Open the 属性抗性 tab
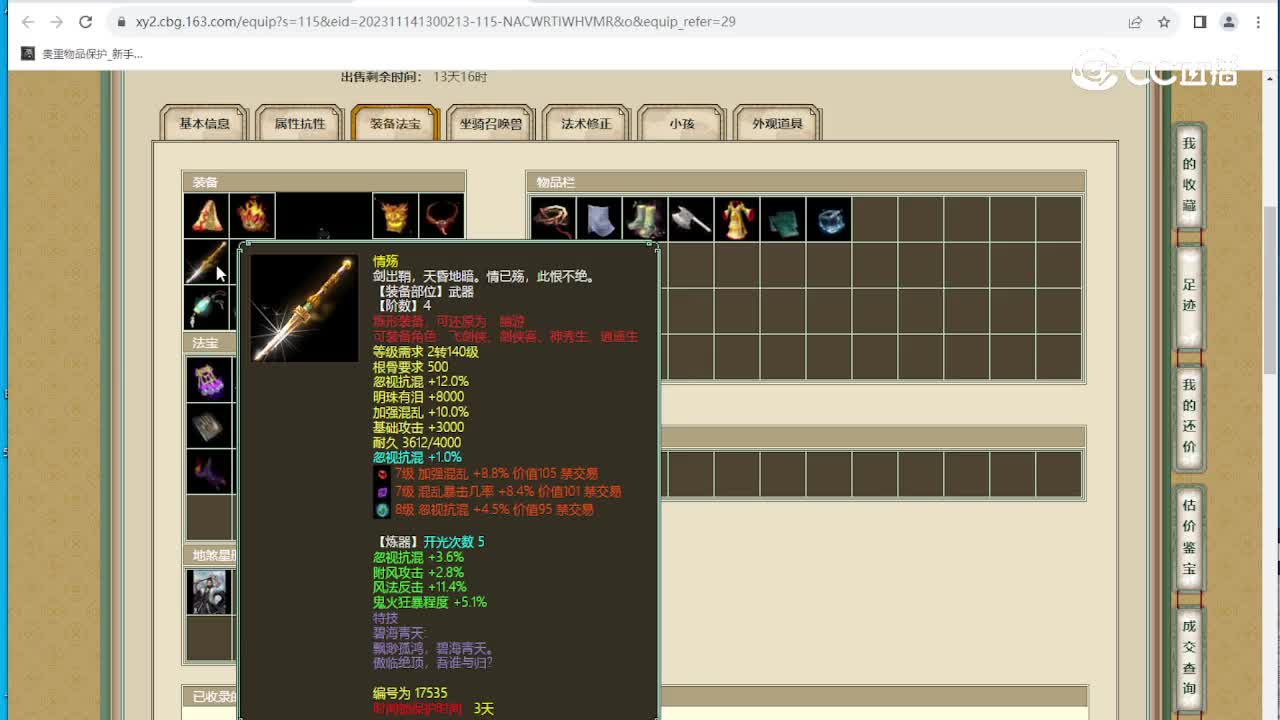 click(300, 124)
